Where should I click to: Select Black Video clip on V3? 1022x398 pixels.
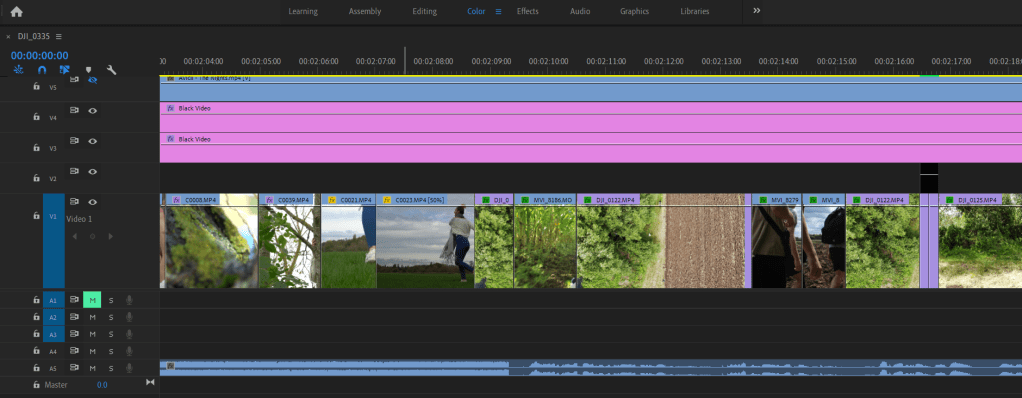[x=591, y=147]
